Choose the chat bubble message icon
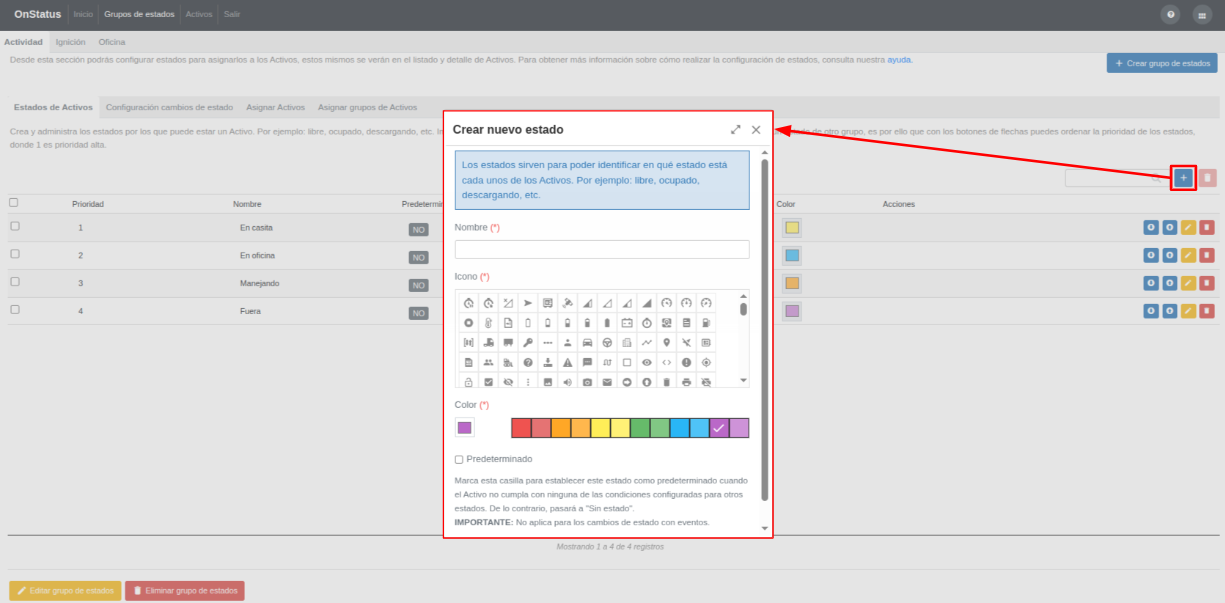 [x=587, y=363]
